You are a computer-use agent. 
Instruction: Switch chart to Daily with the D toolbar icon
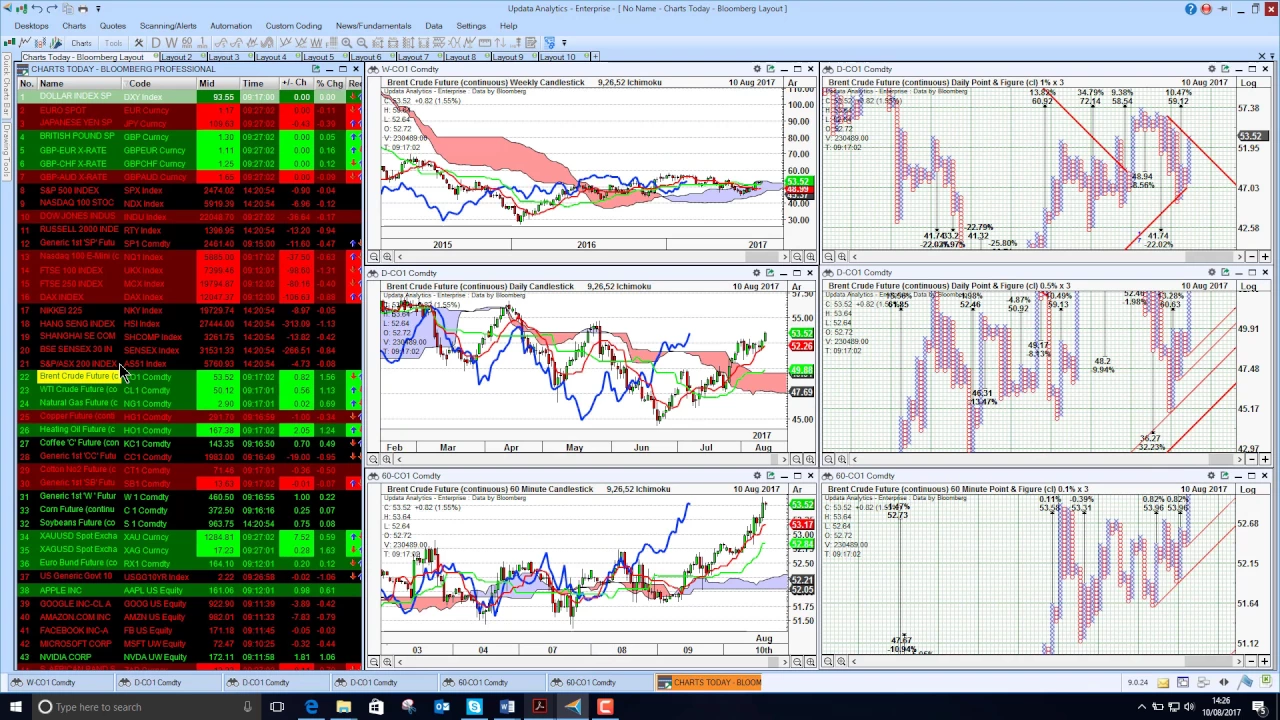tap(156, 43)
